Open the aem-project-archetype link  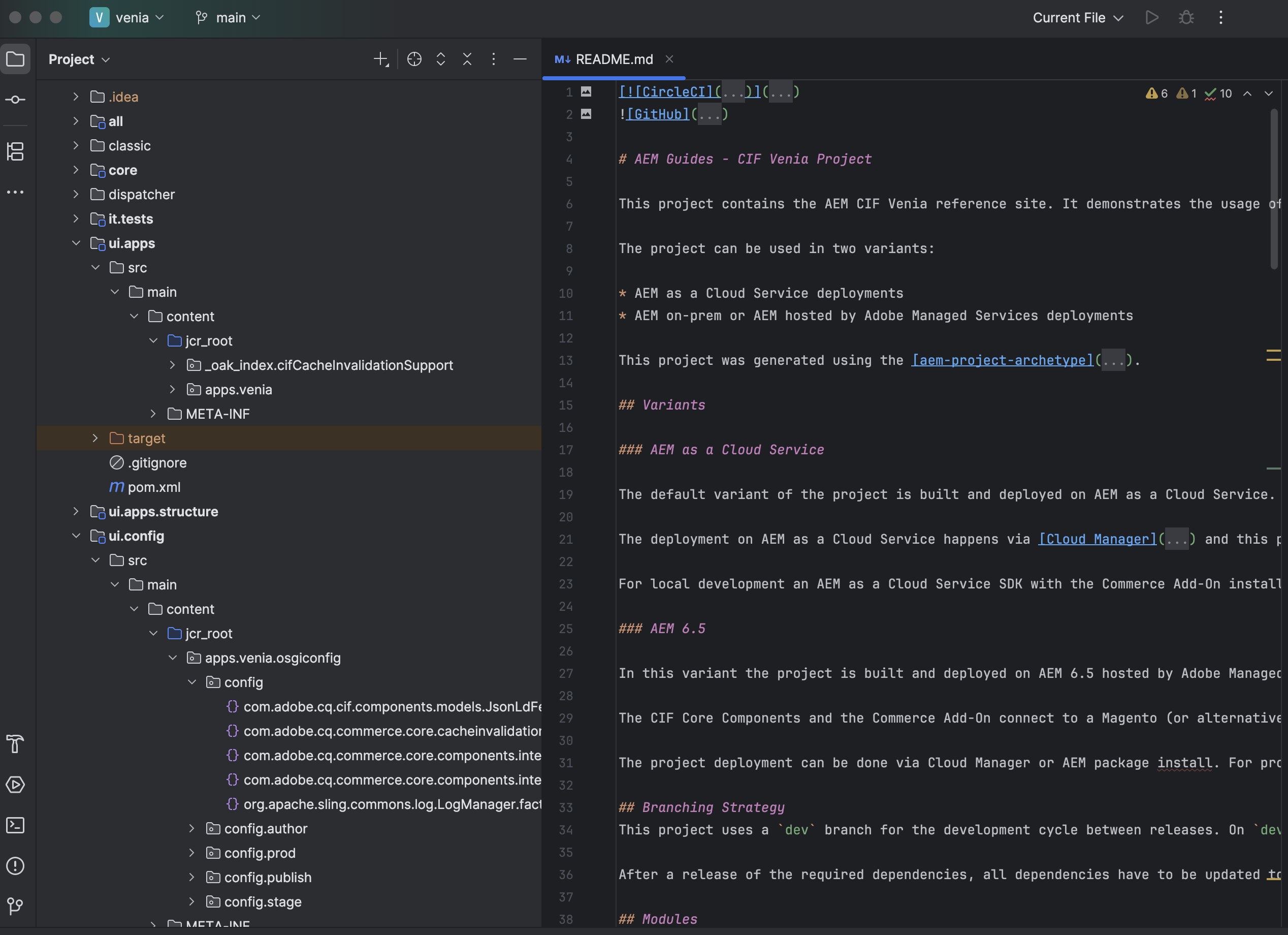click(1002, 360)
